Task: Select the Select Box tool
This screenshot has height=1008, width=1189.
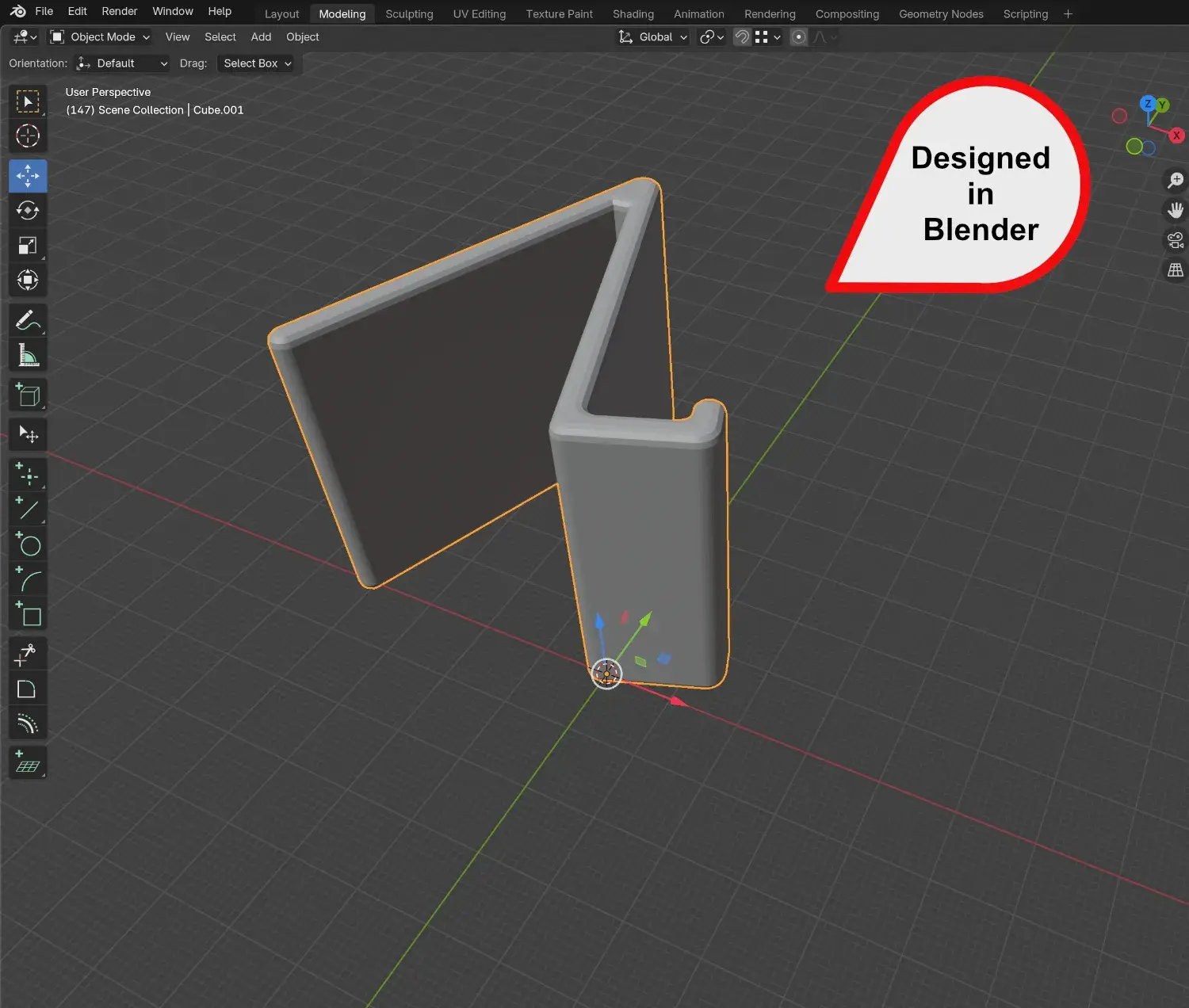Action: pos(28,101)
